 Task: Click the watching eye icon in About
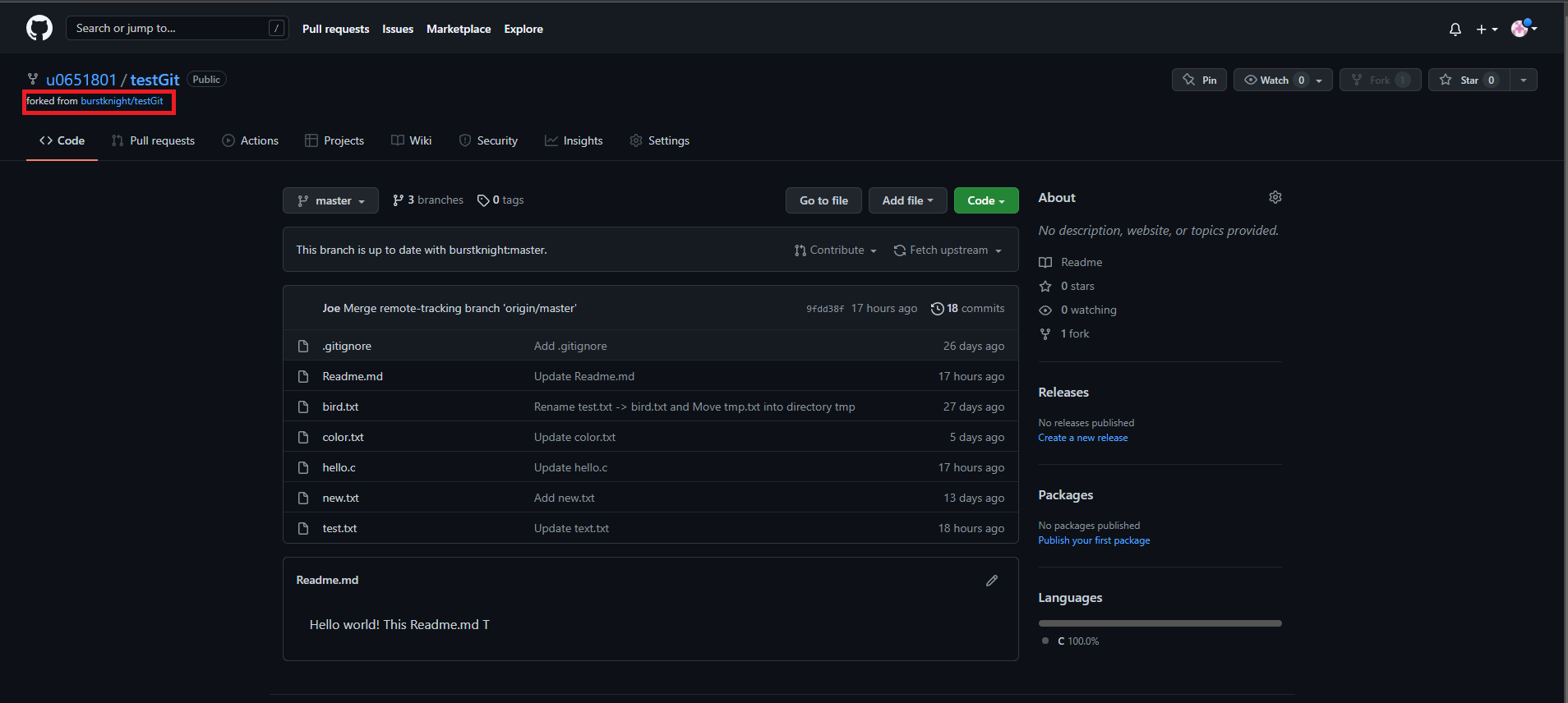1045,310
